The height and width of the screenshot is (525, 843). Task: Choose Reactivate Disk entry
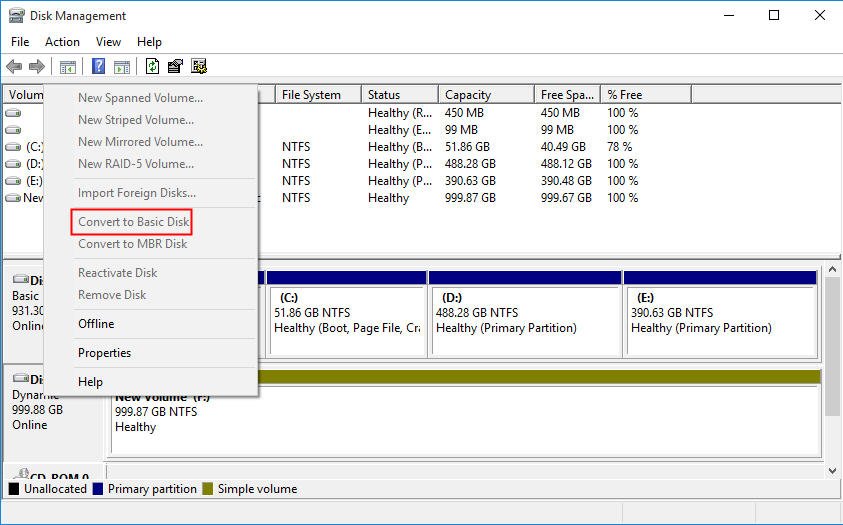(118, 273)
